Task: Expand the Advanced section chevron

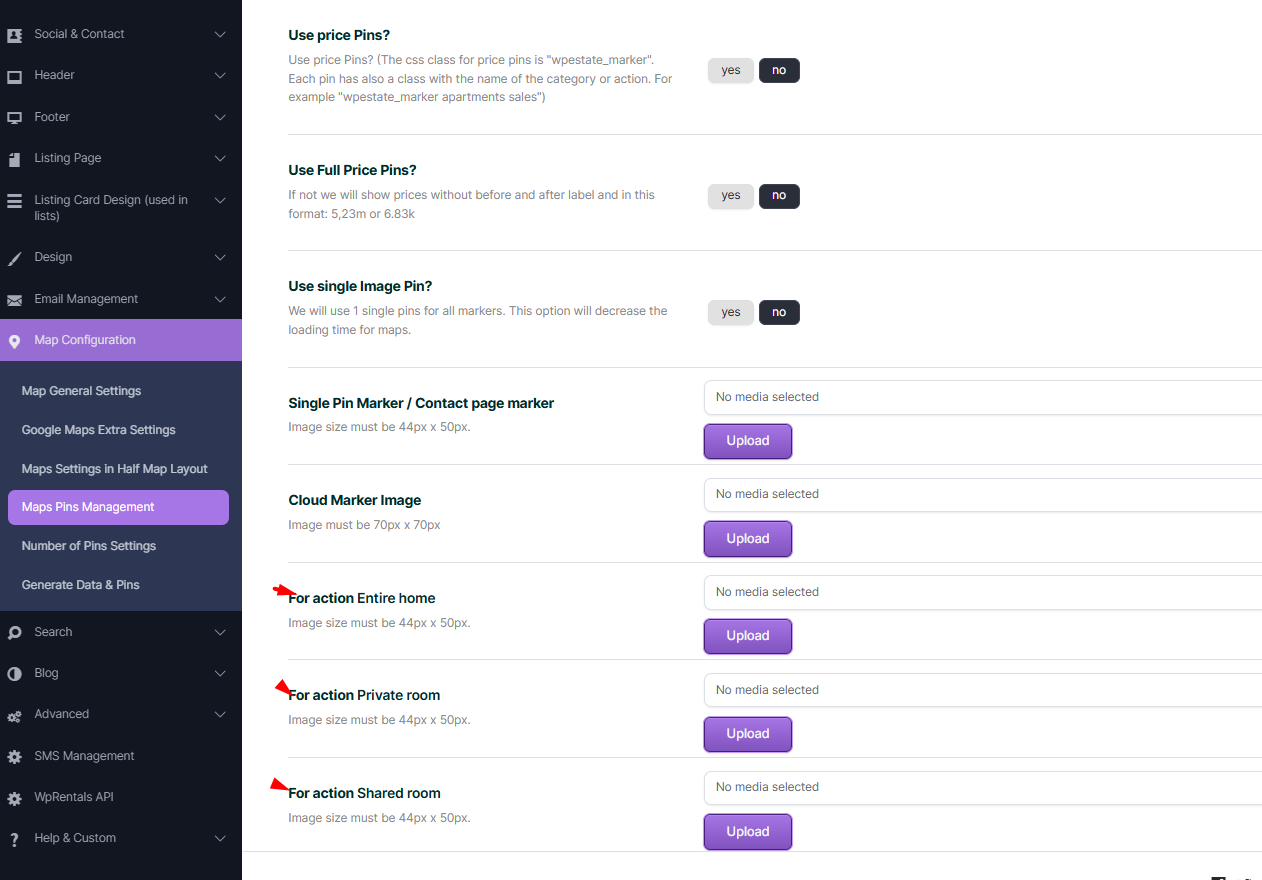Action: tap(220, 714)
